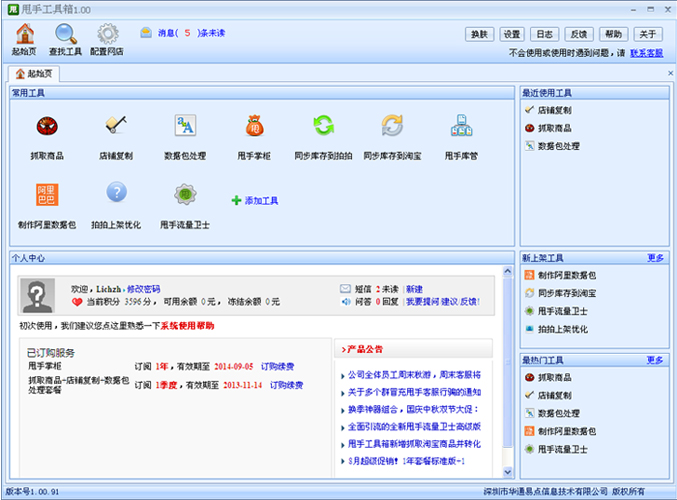Click 订购续费 for 甩手掌柜
The width and height of the screenshot is (677, 500).
[x=277, y=367]
